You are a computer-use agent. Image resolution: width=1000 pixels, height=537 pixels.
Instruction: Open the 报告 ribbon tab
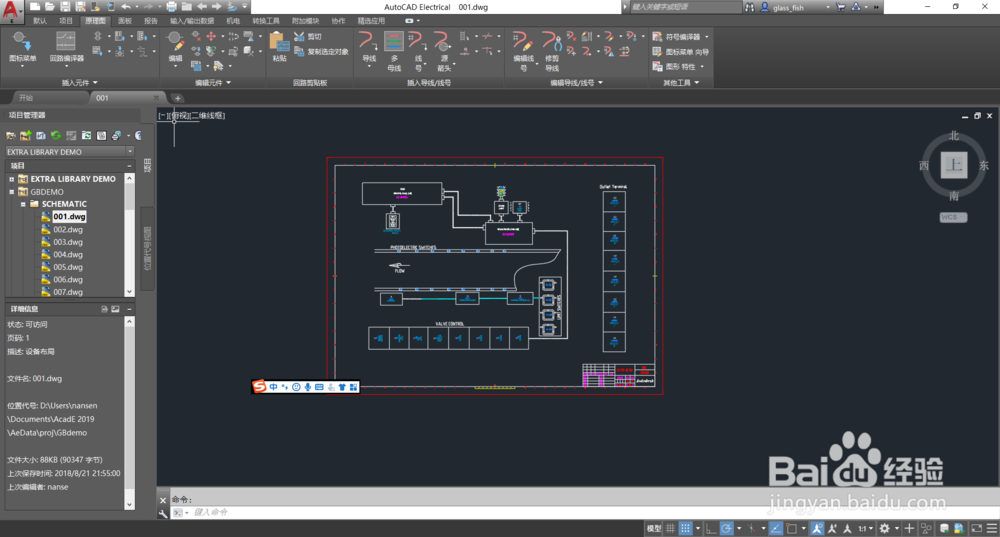click(x=151, y=21)
